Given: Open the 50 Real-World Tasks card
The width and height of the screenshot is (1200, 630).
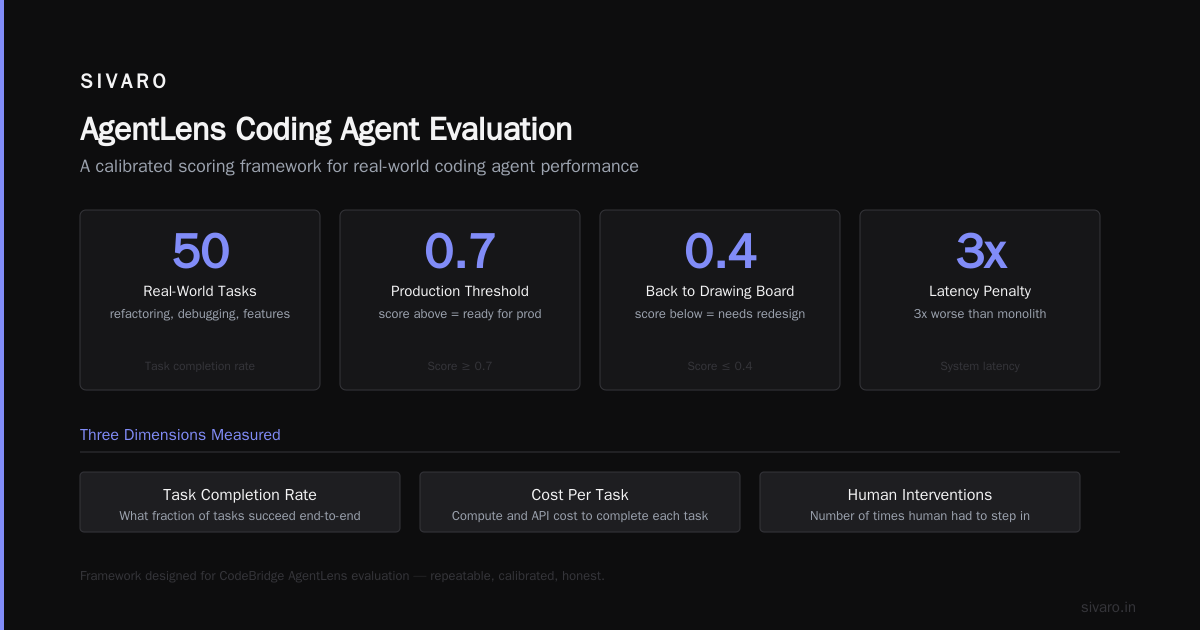Looking at the screenshot, I should 200,300.
